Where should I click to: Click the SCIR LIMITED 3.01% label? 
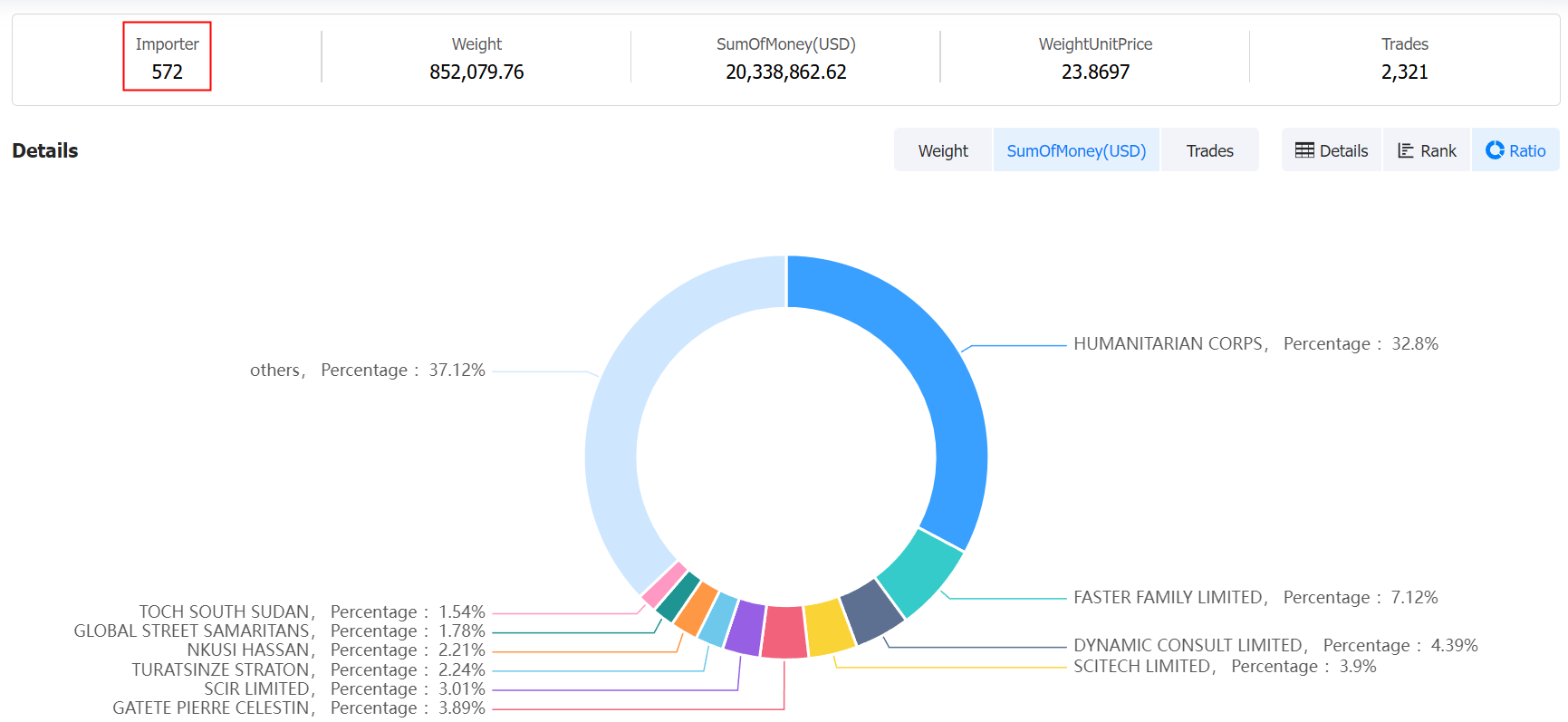[x=345, y=689]
